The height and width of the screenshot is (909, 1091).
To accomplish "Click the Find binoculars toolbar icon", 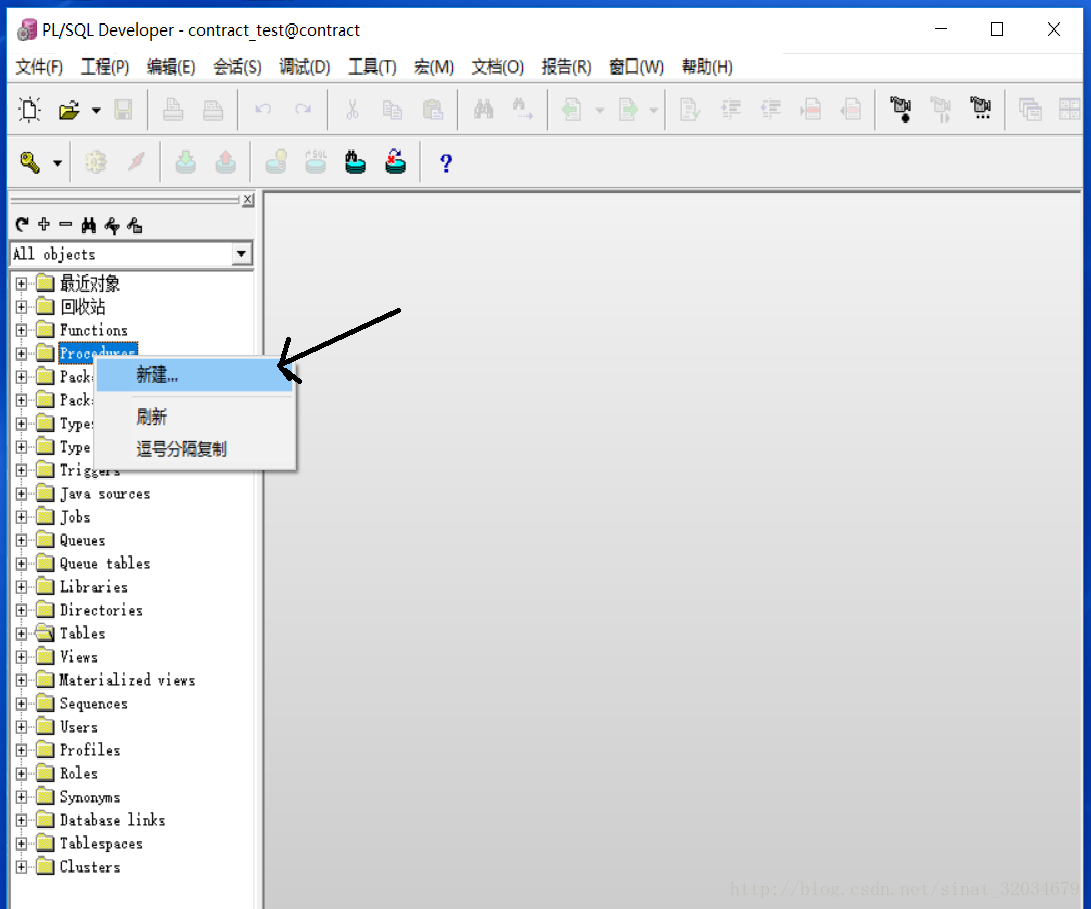I will click(484, 109).
